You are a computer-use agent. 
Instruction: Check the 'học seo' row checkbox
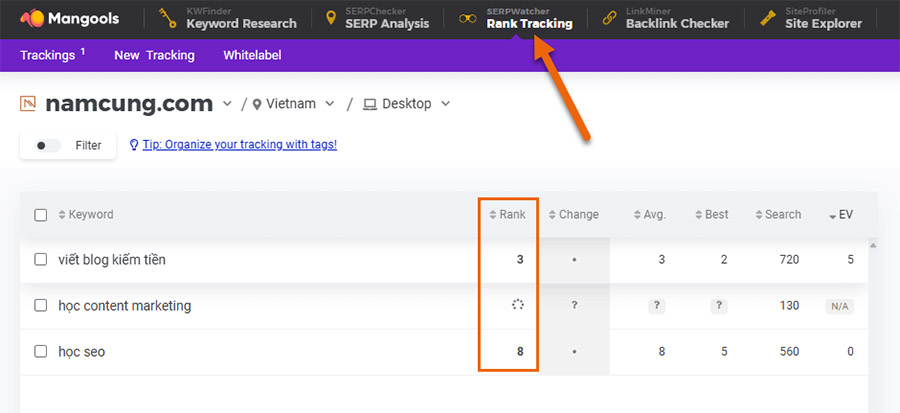tap(40, 351)
